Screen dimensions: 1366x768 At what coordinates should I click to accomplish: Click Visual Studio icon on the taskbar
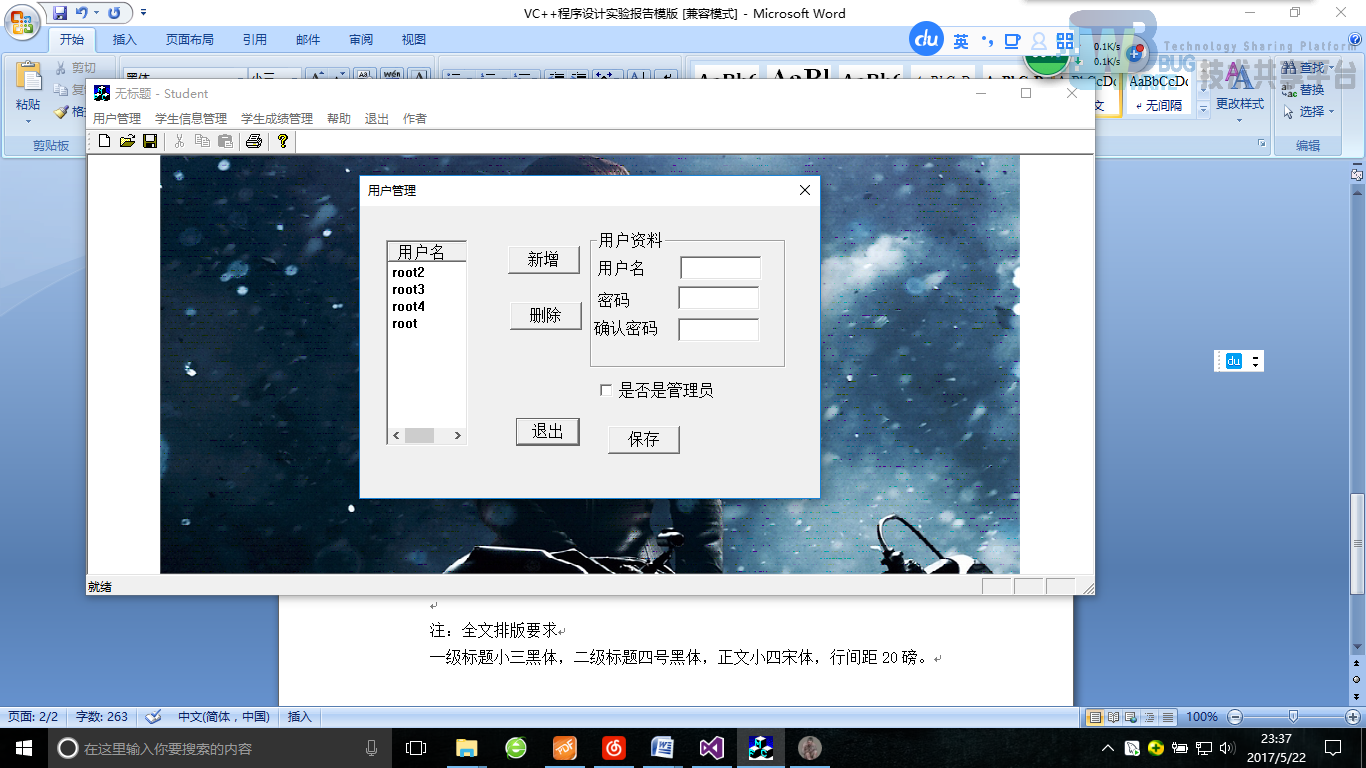(x=712, y=747)
